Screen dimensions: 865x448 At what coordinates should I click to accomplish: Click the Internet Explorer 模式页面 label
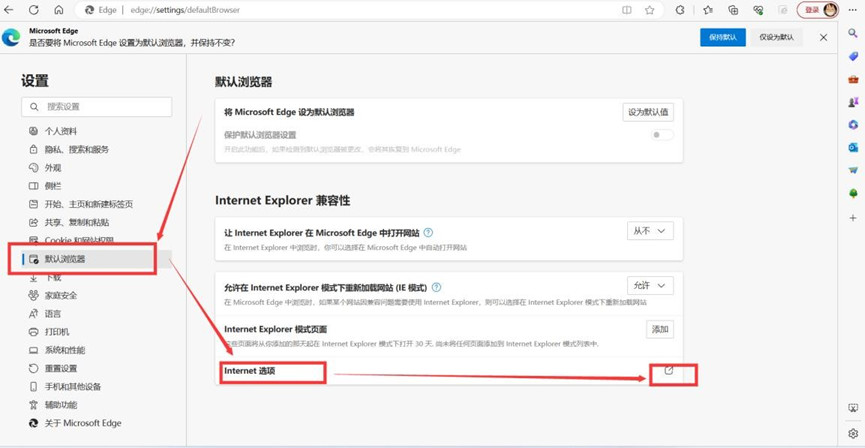click(x=275, y=329)
